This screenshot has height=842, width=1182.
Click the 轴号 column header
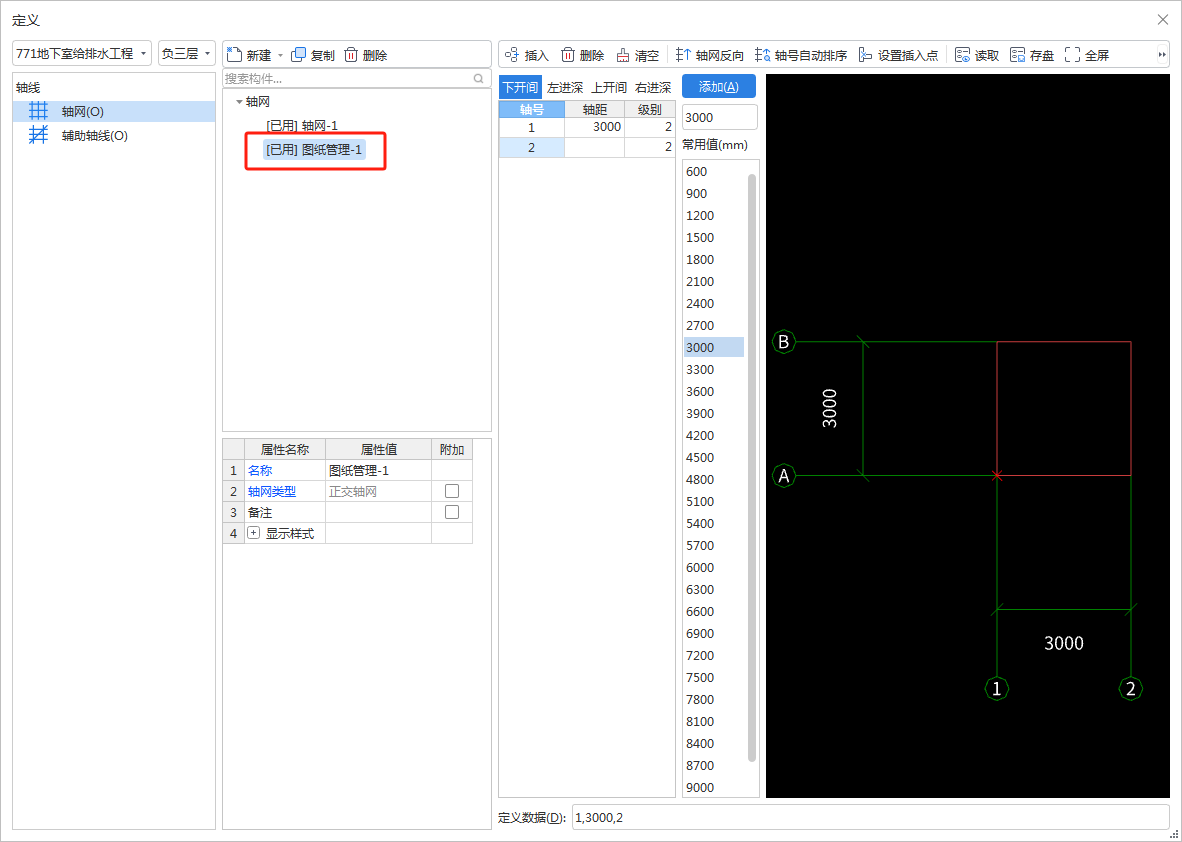click(531, 109)
